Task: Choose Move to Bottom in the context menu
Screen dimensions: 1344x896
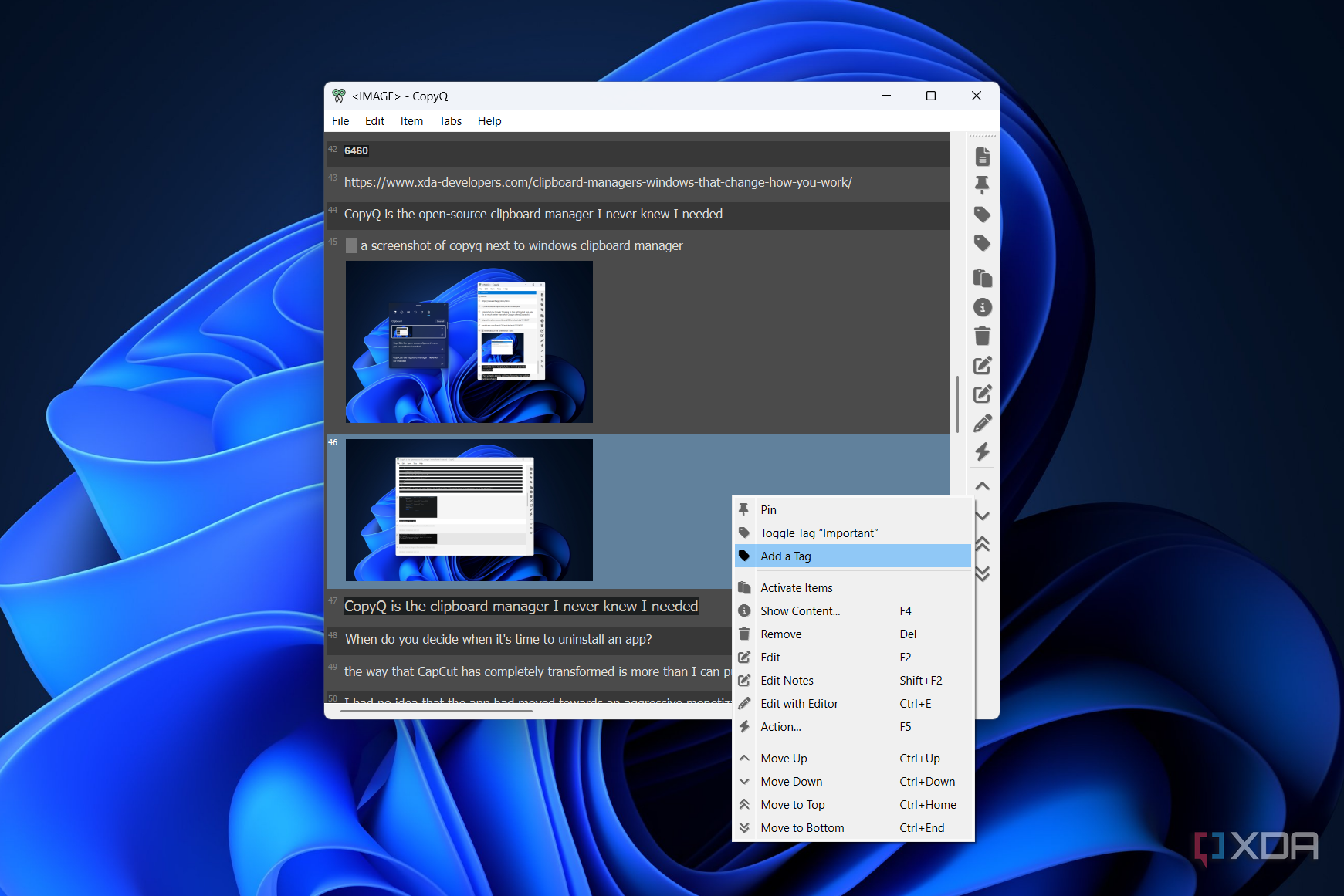Action: coord(853,828)
